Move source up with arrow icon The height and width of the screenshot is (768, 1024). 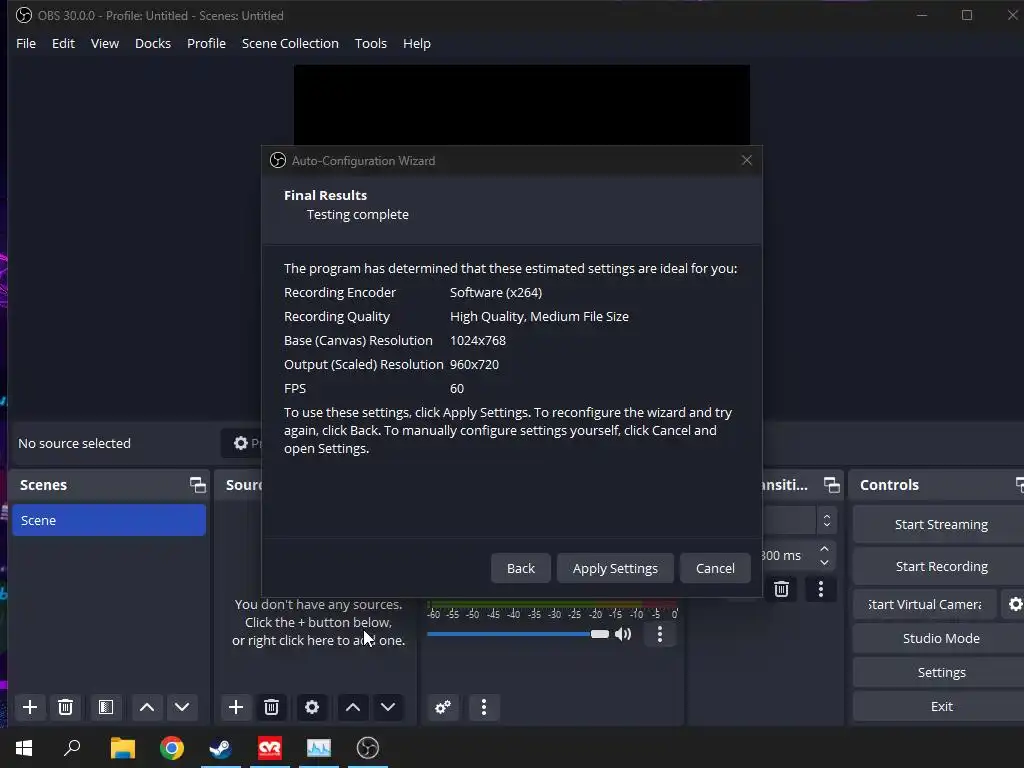click(353, 707)
